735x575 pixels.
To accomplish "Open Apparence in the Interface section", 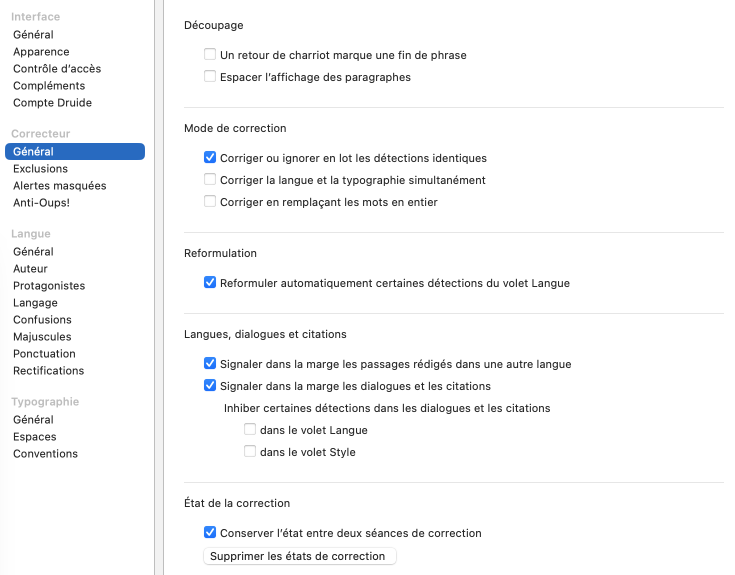I will [41, 52].
